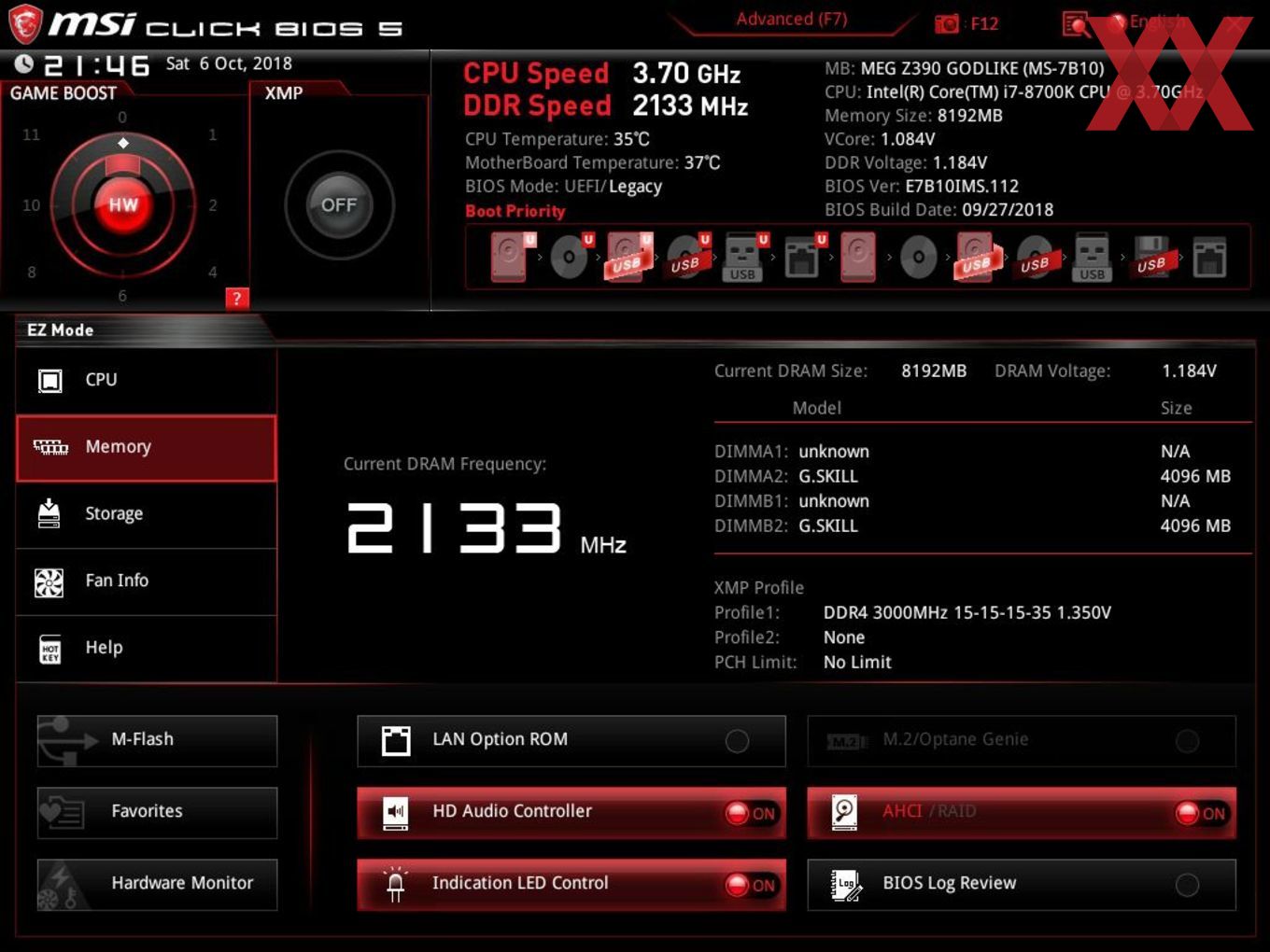Select the UEFI USB hard disk boot icon
The width and height of the screenshot is (1270, 952).
point(628,257)
